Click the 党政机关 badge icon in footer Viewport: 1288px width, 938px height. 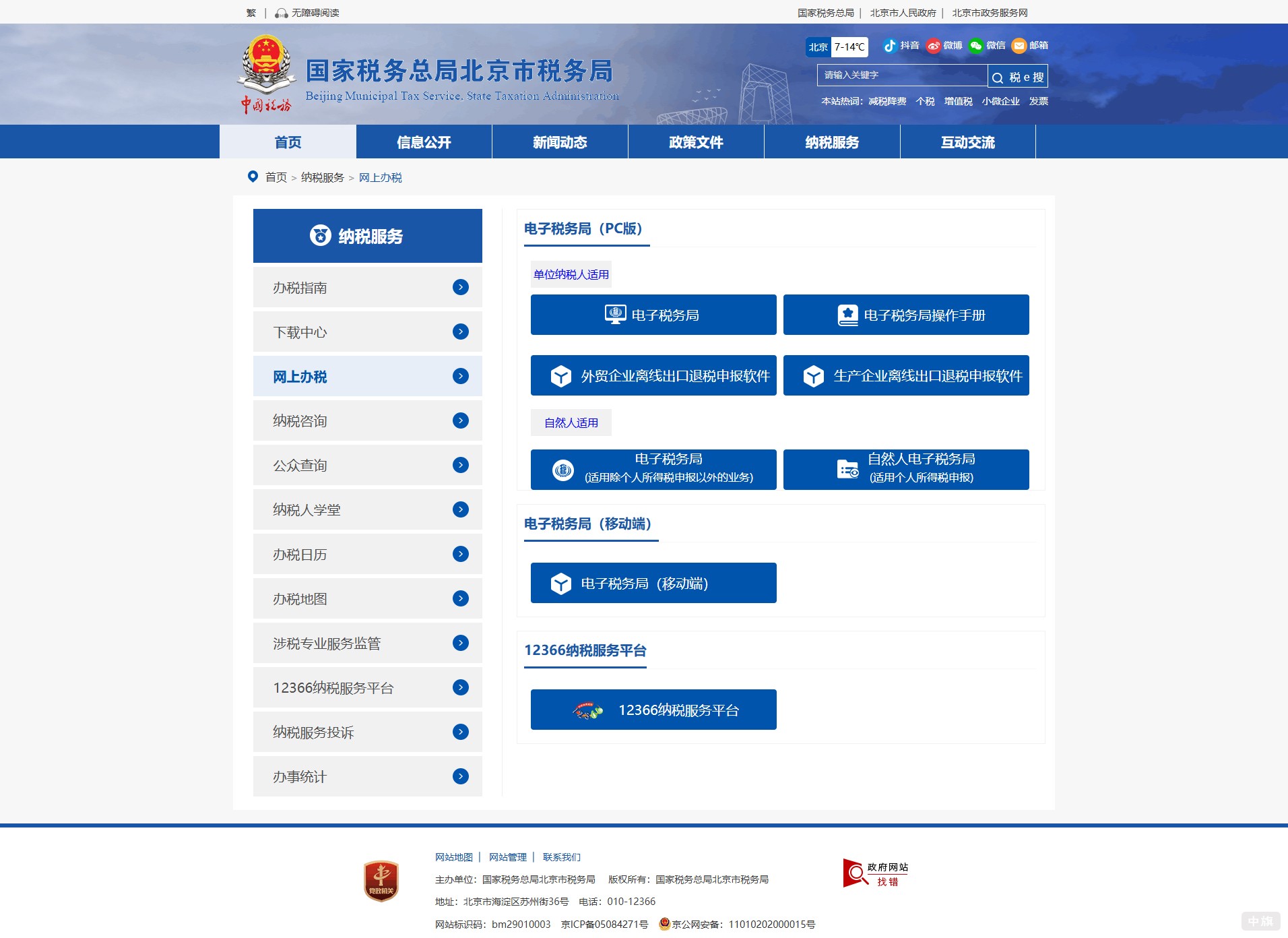click(381, 880)
